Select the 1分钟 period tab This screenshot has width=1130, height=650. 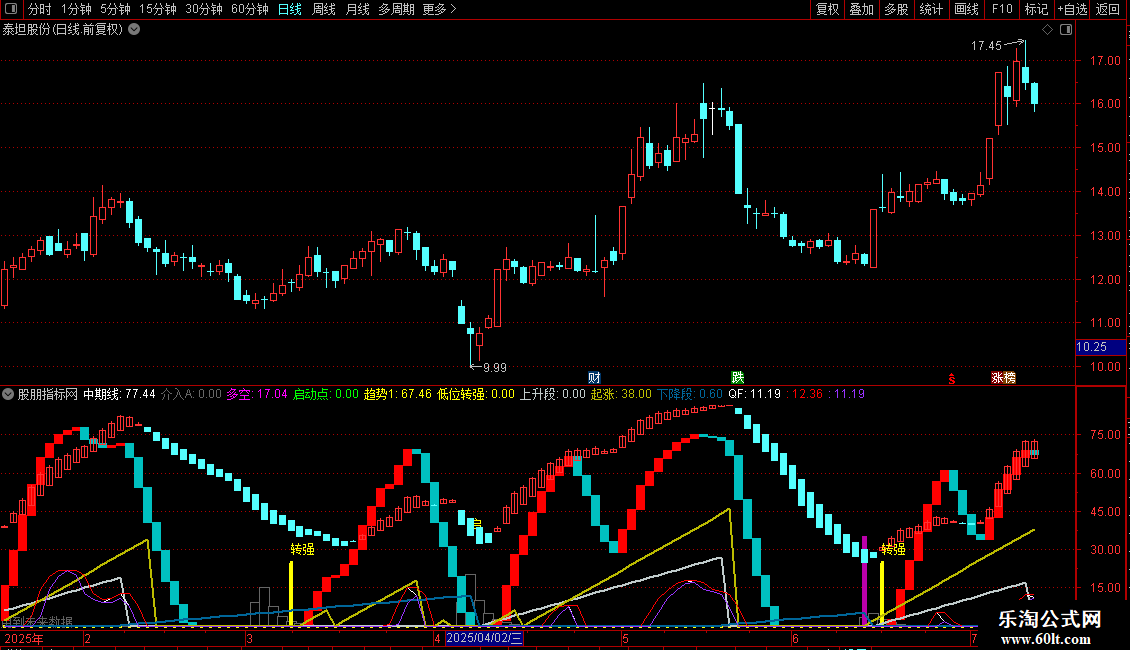pyautogui.click(x=76, y=9)
